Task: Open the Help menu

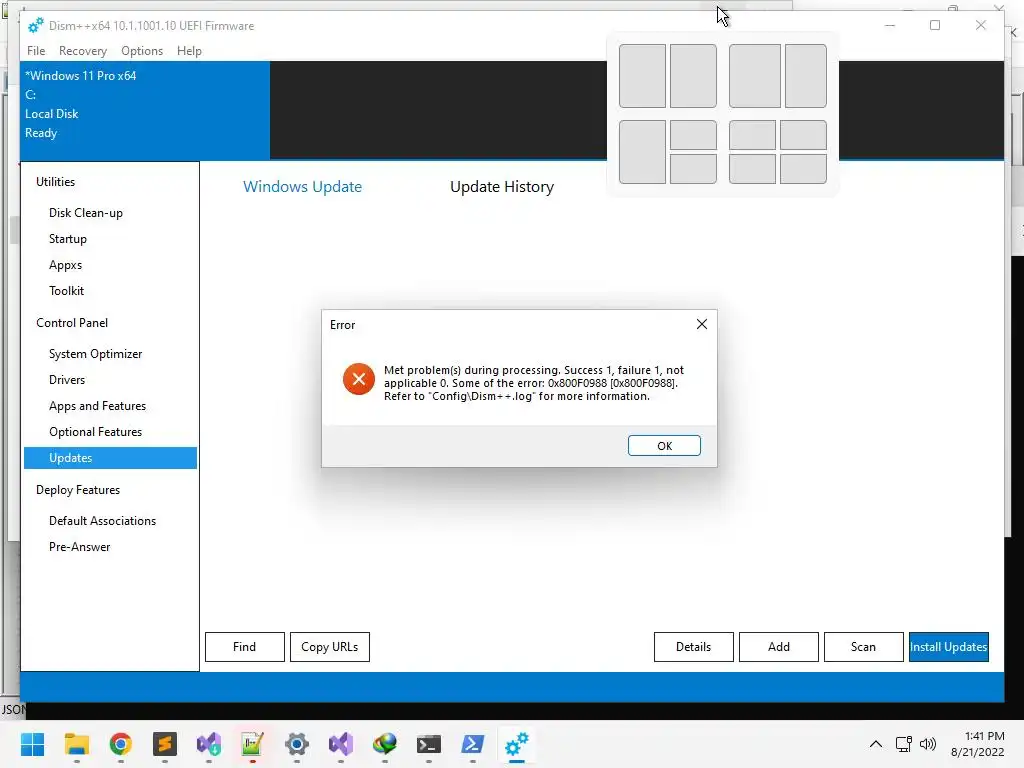Action: (189, 51)
